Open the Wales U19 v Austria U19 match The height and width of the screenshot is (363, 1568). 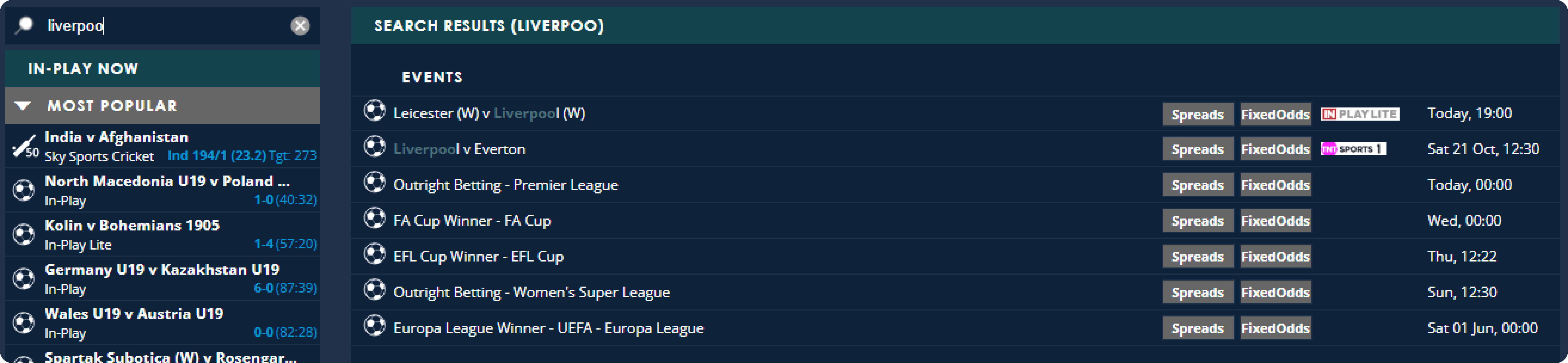[134, 314]
